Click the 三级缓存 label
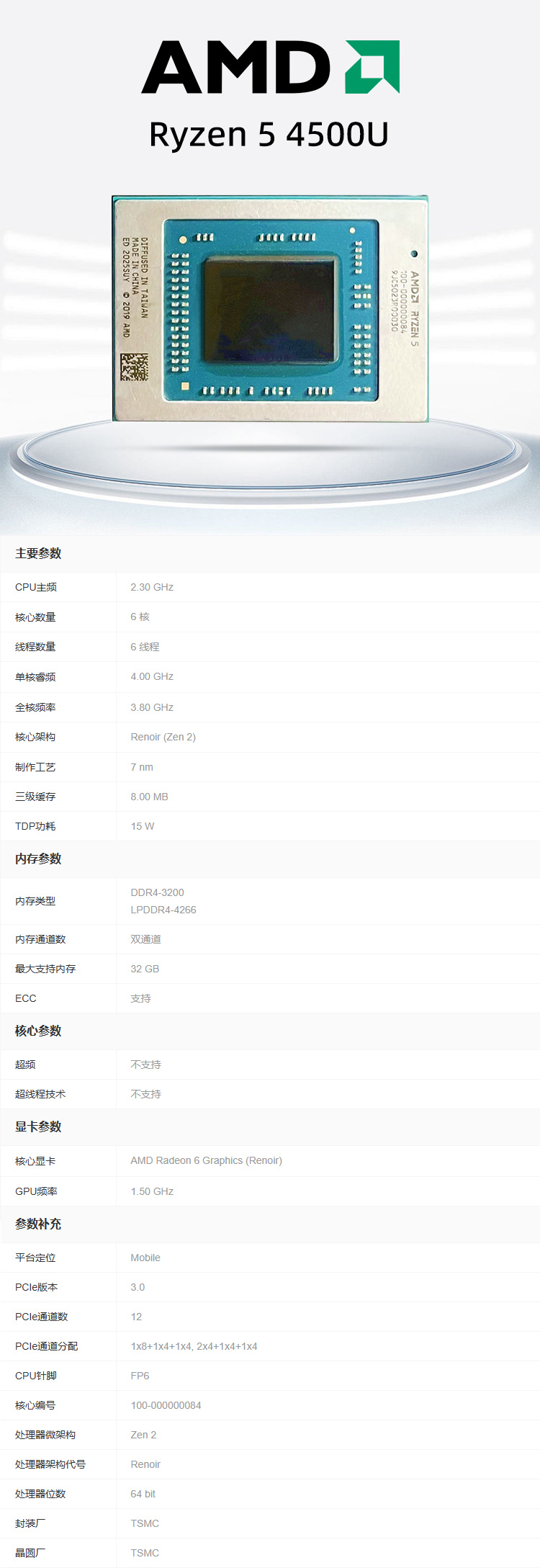The image size is (540, 1568). pos(35,797)
